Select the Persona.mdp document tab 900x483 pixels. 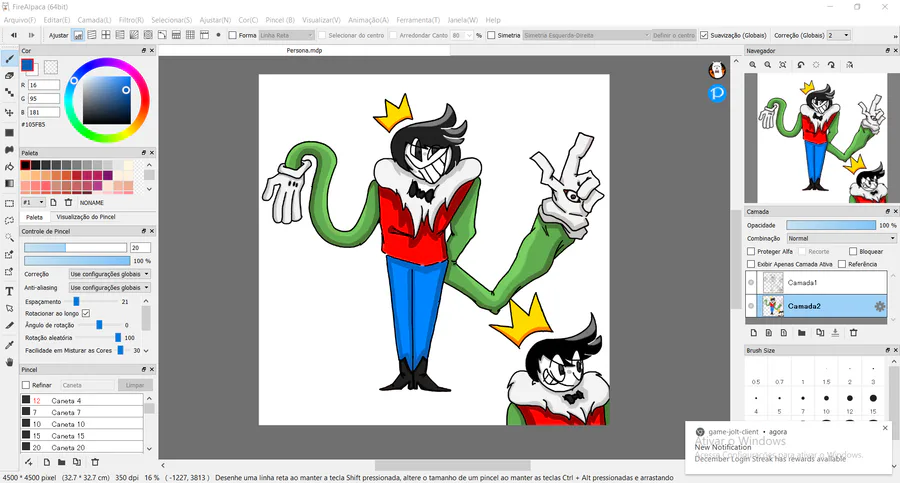tap(304, 51)
